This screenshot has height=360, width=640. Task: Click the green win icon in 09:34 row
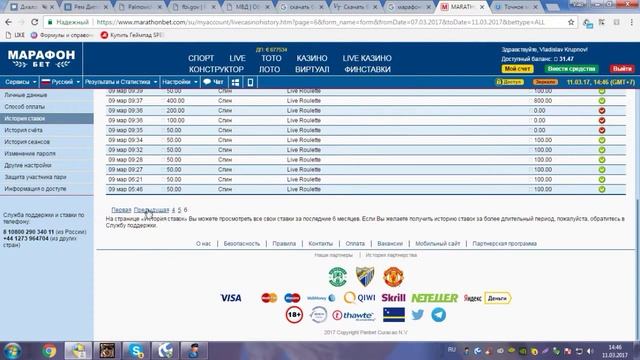pyautogui.click(x=602, y=140)
